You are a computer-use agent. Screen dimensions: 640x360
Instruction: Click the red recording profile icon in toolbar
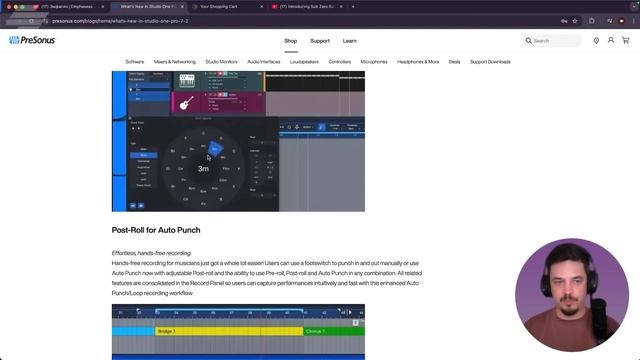621,21
